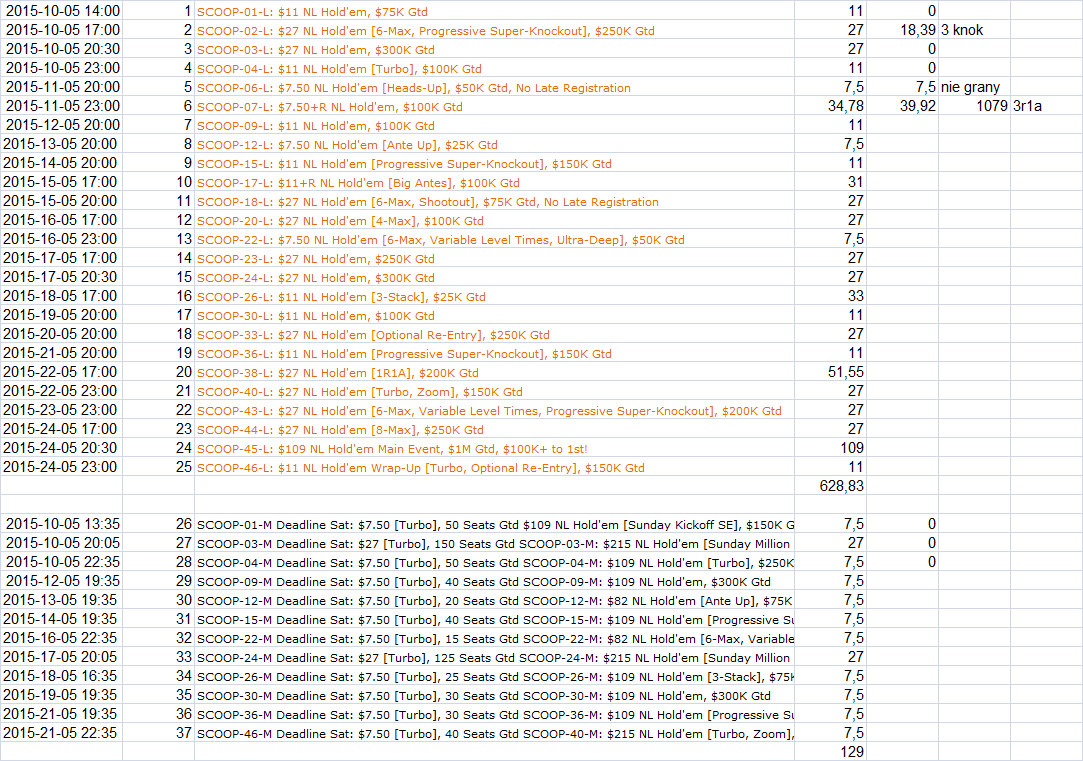Image resolution: width=1083 pixels, height=761 pixels.
Task: Click SCOOP-12-L Ante Up $25K Gtd cell
Action: [x=494, y=144]
